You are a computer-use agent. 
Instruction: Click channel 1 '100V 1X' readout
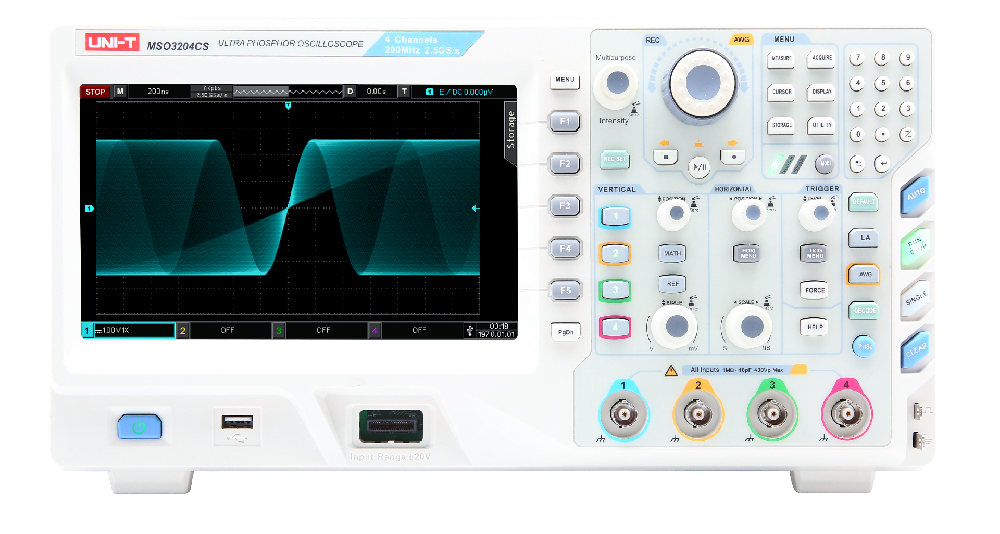(x=128, y=330)
